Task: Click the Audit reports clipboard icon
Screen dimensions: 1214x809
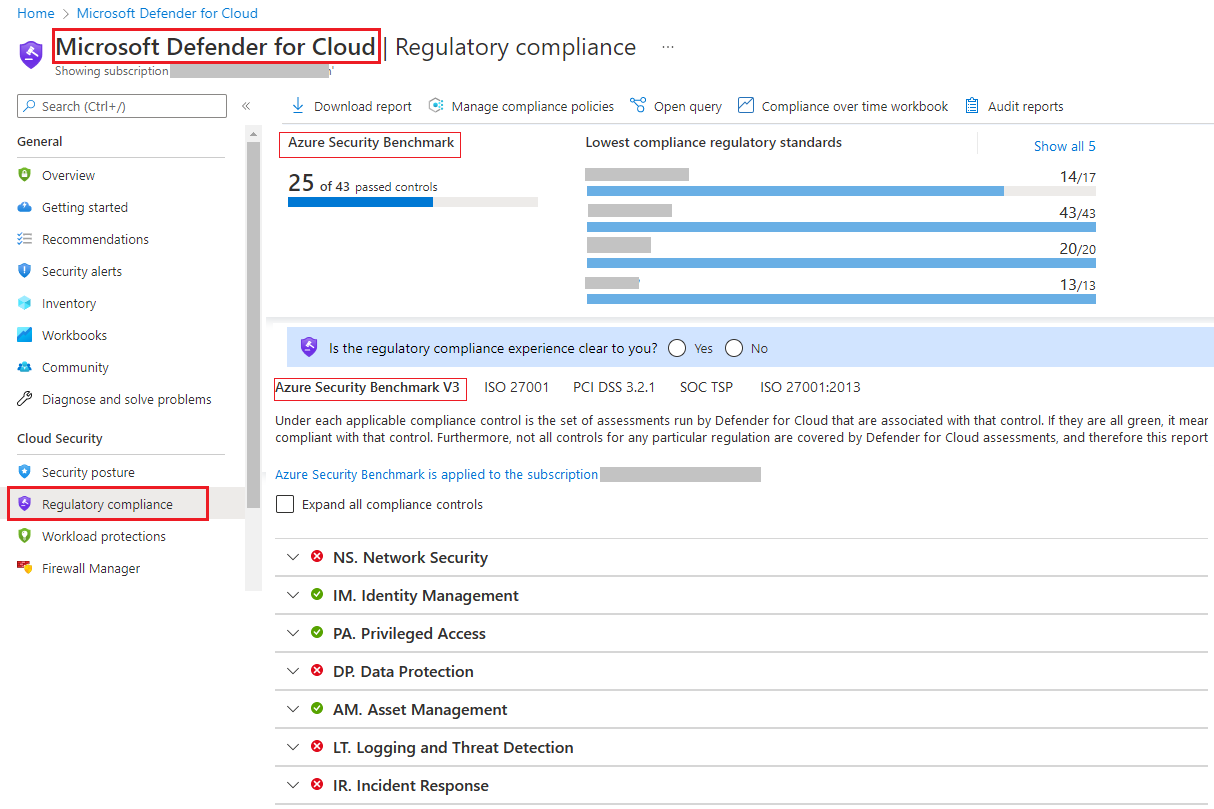Action: click(972, 105)
